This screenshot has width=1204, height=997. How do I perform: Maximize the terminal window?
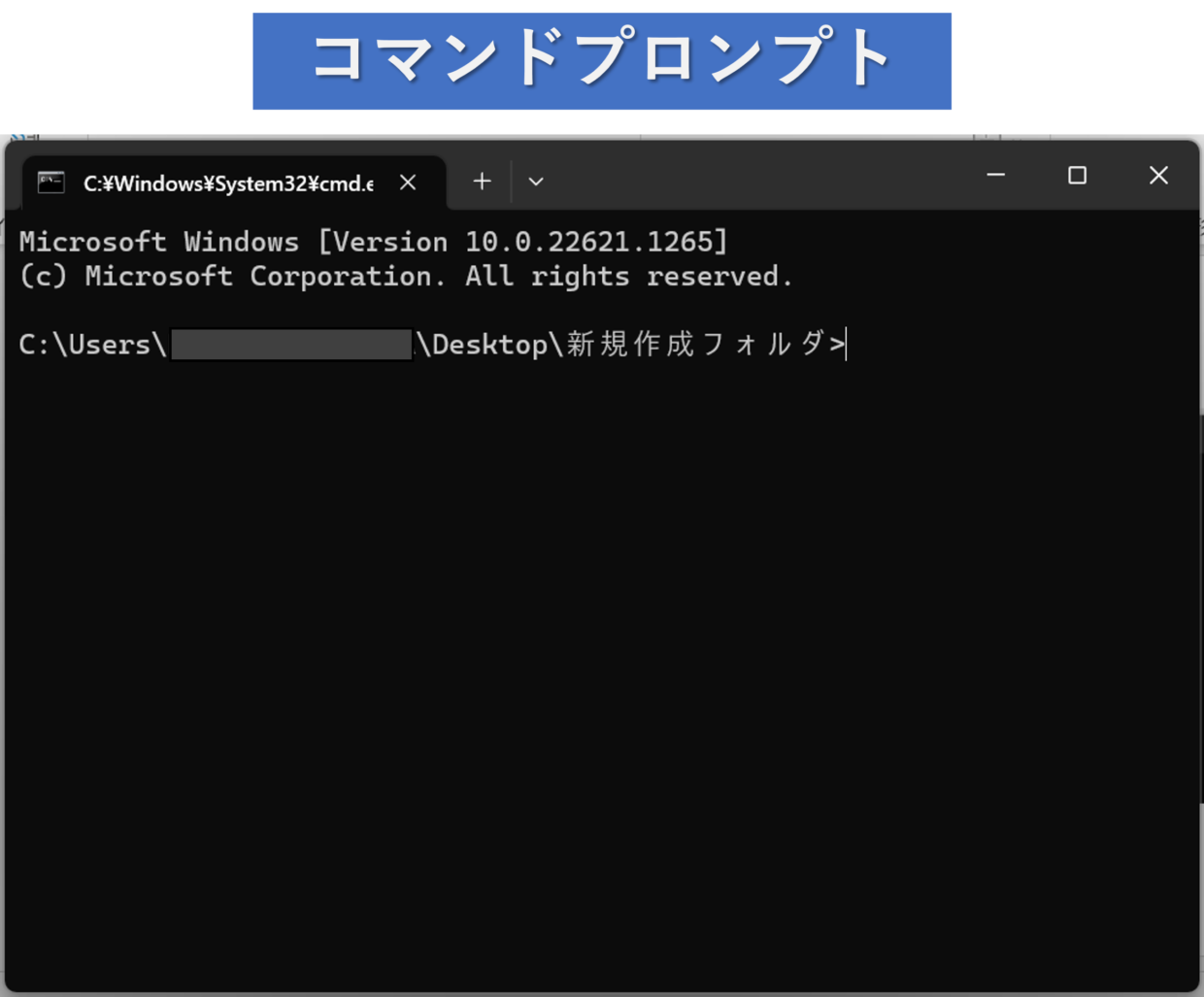(1077, 176)
